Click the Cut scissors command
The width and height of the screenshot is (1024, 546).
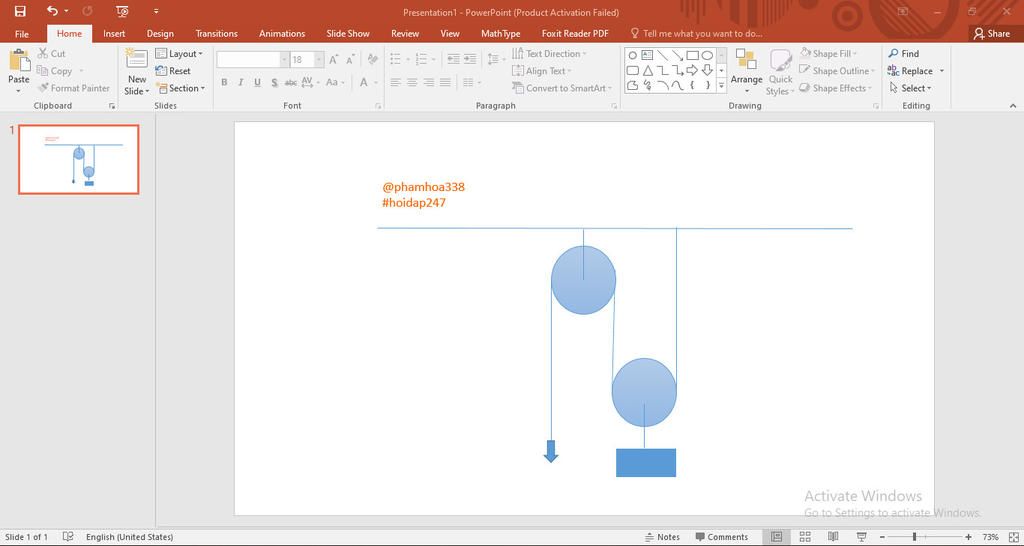pyautogui.click(x=52, y=54)
